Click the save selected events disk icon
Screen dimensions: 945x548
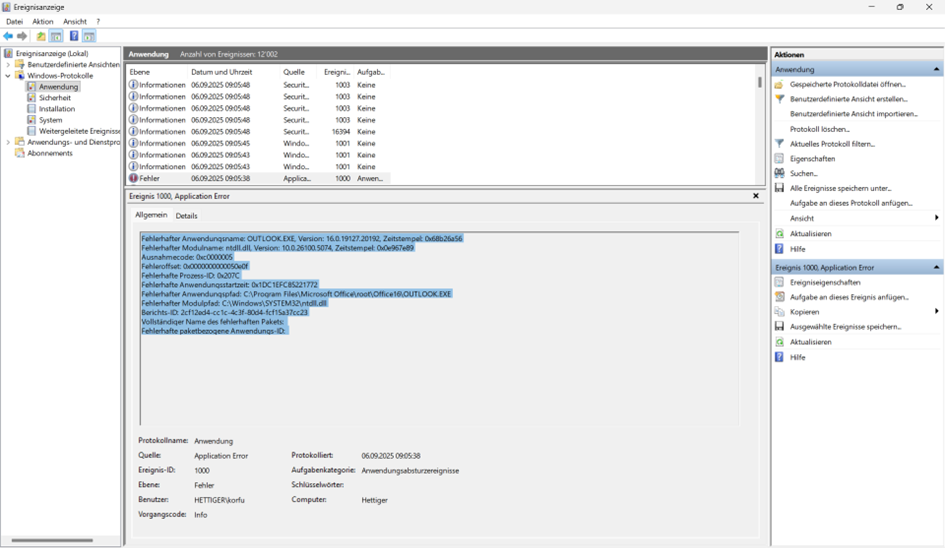coord(779,326)
